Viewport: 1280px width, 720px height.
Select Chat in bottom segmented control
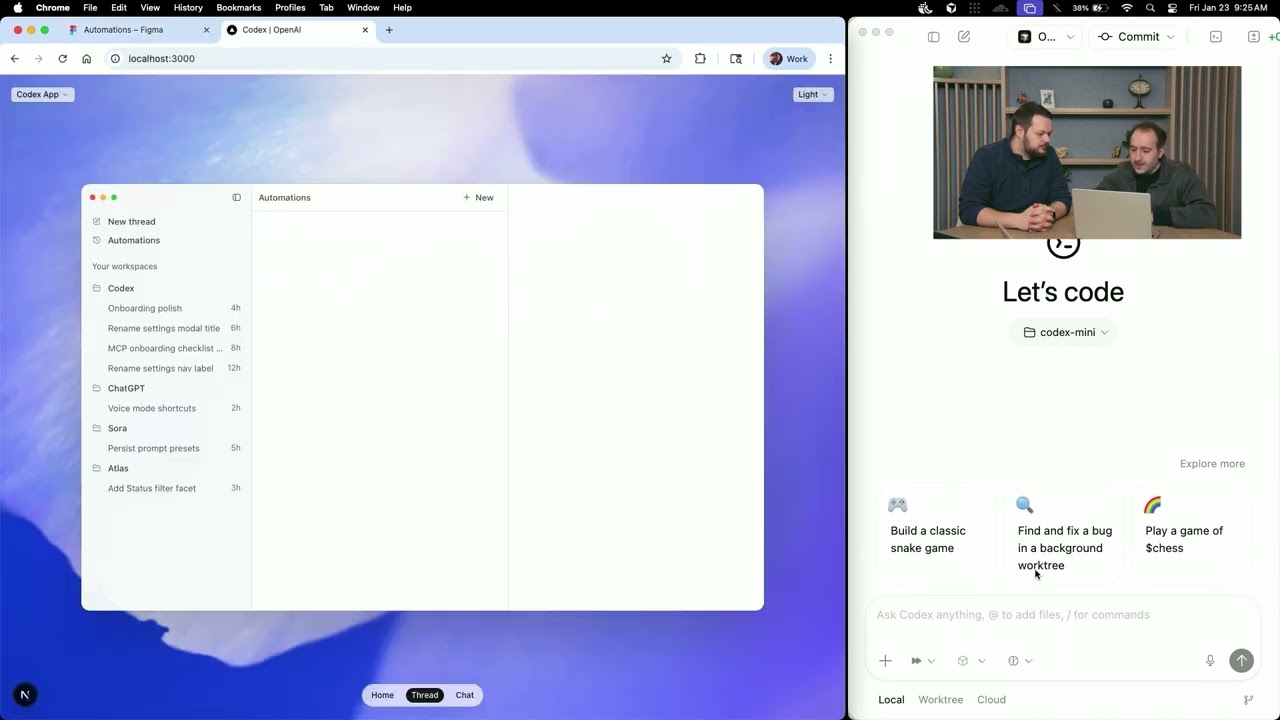(x=465, y=695)
